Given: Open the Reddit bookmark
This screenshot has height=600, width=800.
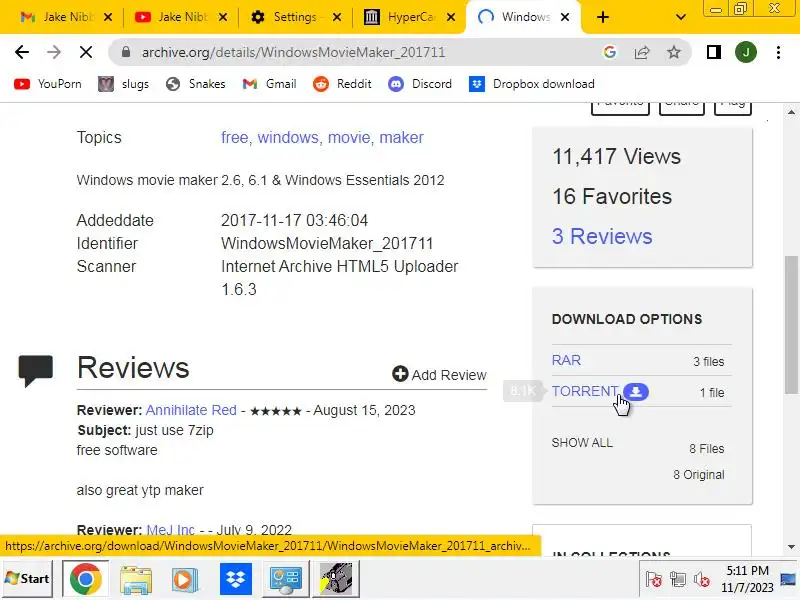Looking at the screenshot, I should pos(342,84).
